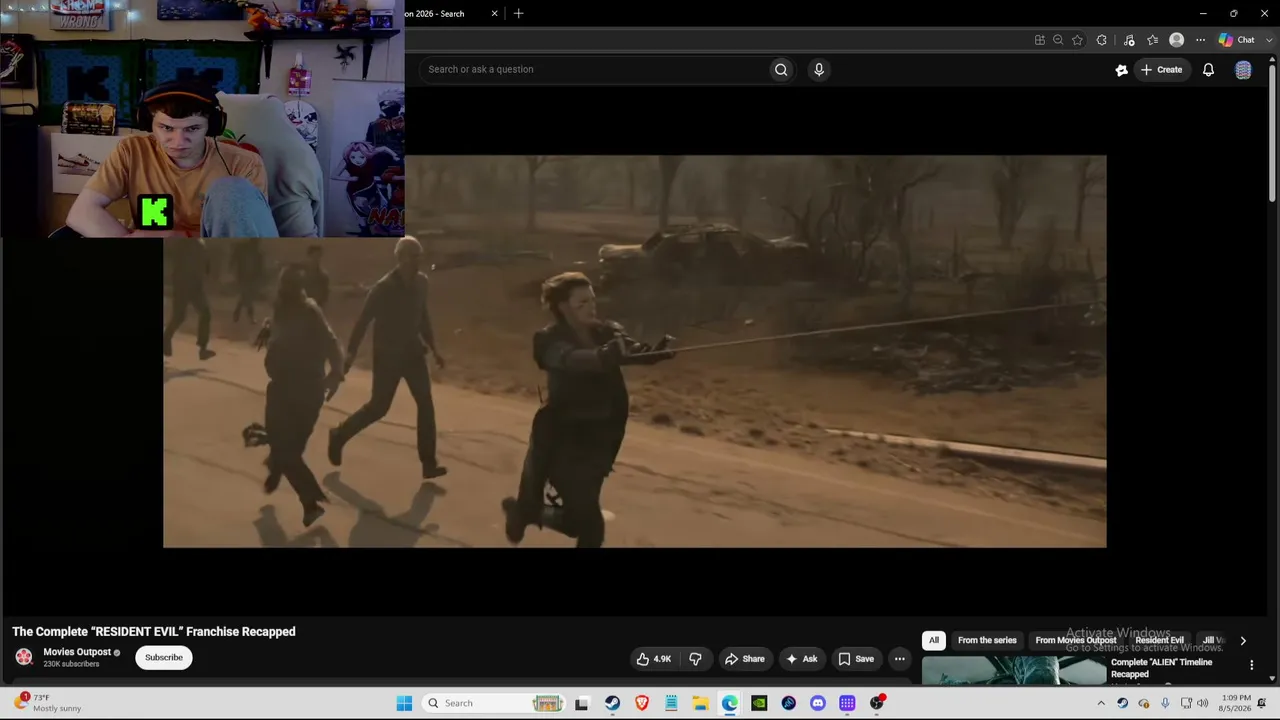
Task: Open browser zoom-out magnifier icon
Action: 1058,40
